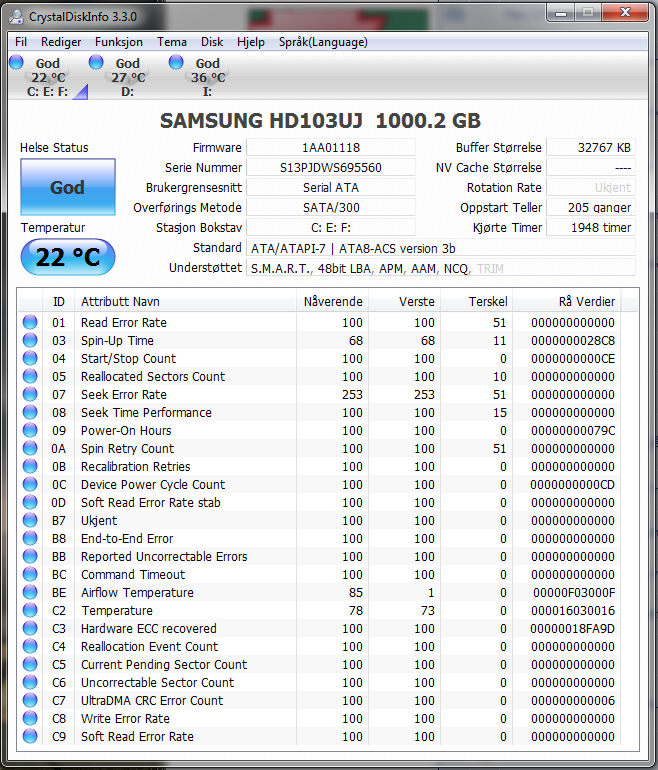Image resolution: width=658 pixels, height=770 pixels.
Task: Select the UltraDMA CRC Error Count name
Action: [x=152, y=701]
